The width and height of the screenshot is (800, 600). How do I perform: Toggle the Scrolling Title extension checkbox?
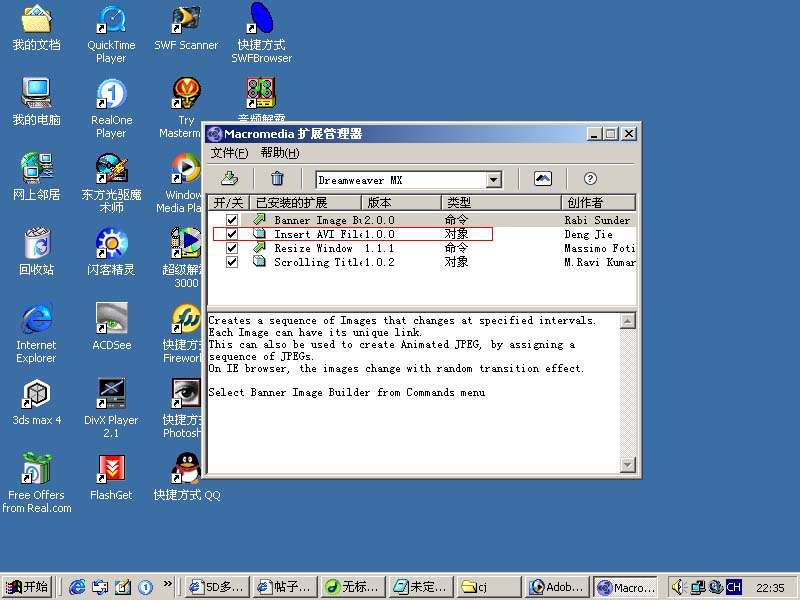point(232,262)
